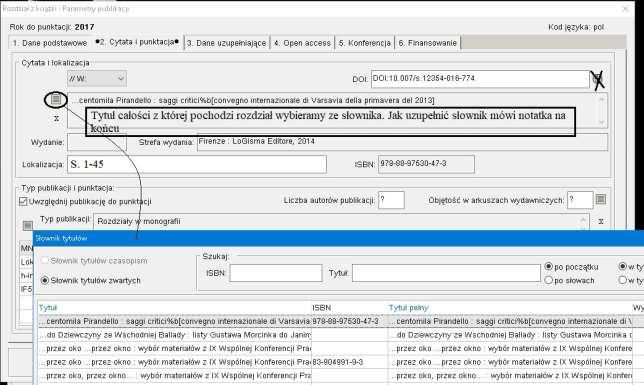Sort by the ISBN column header
This screenshot has height=385, width=644.
pos(322,308)
